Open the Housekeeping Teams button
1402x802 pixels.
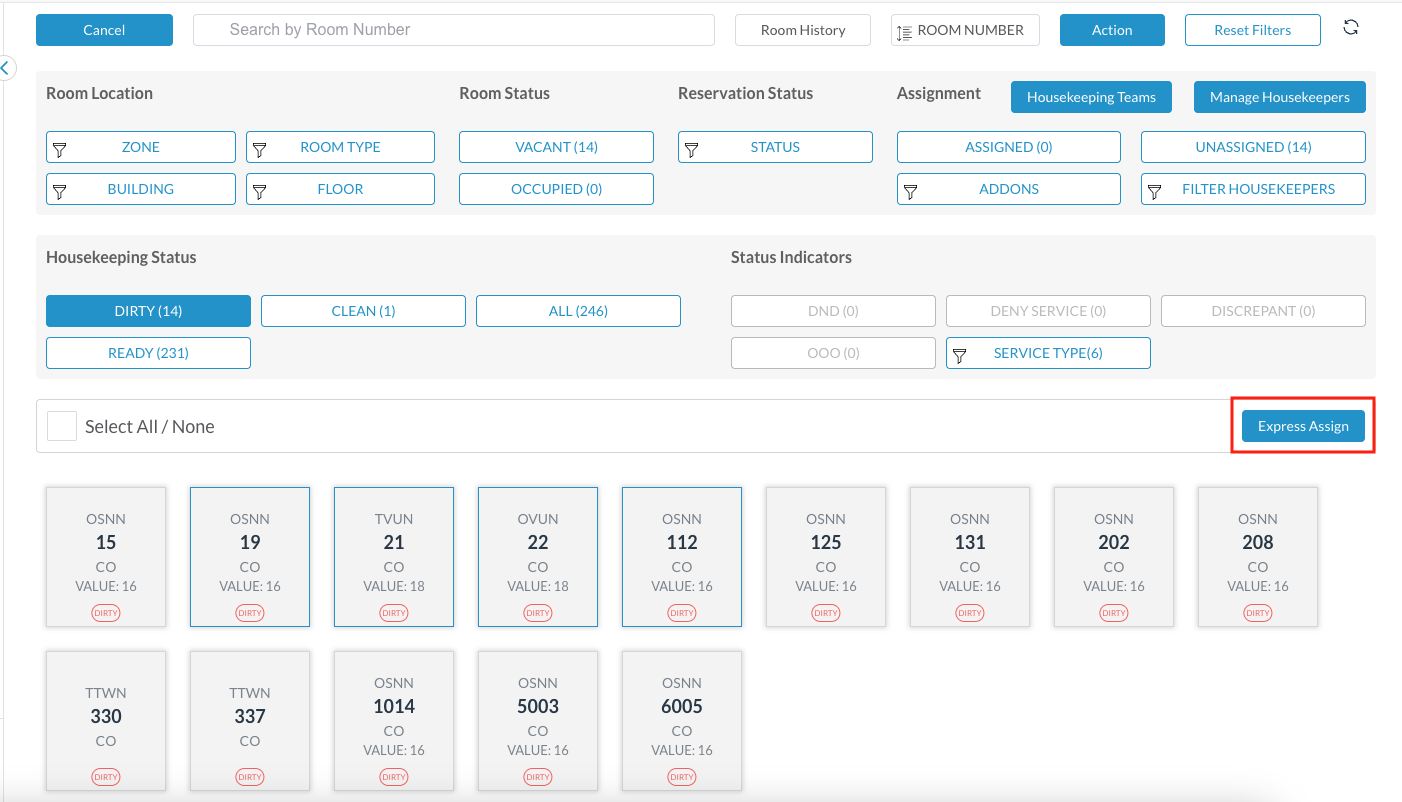pyautogui.click(x=1091, y=97)
